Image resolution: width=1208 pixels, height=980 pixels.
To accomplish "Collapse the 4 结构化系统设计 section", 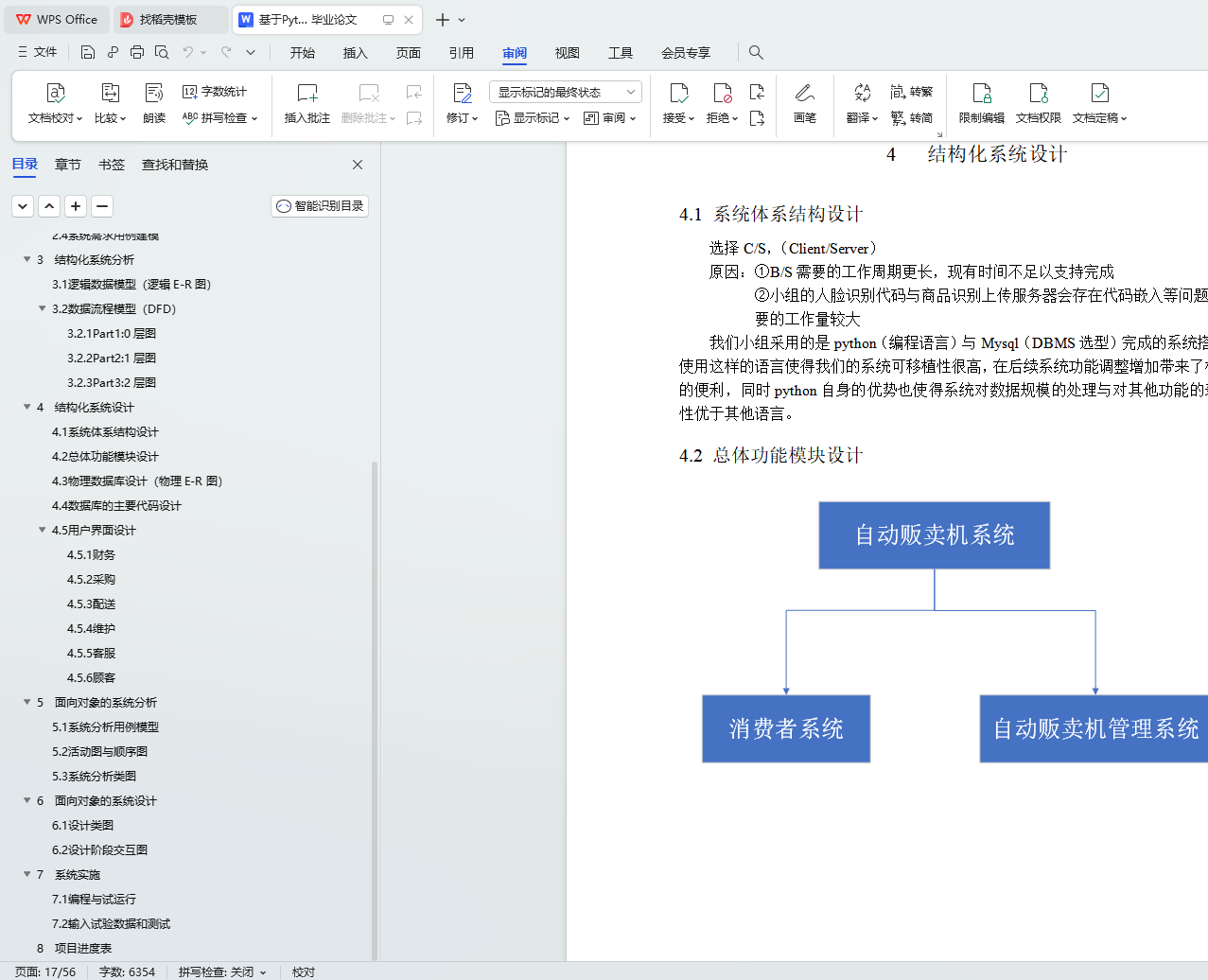I will click(26, 407).
